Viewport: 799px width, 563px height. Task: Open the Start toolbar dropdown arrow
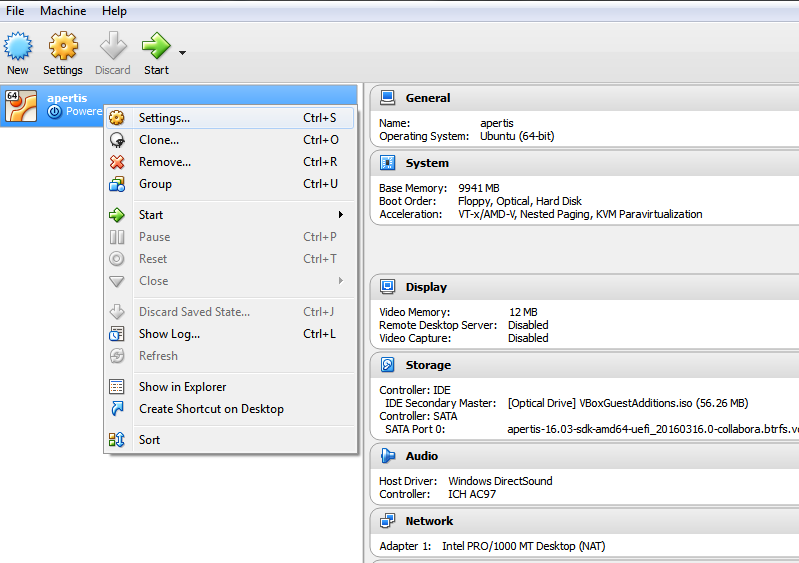[182, 52]
